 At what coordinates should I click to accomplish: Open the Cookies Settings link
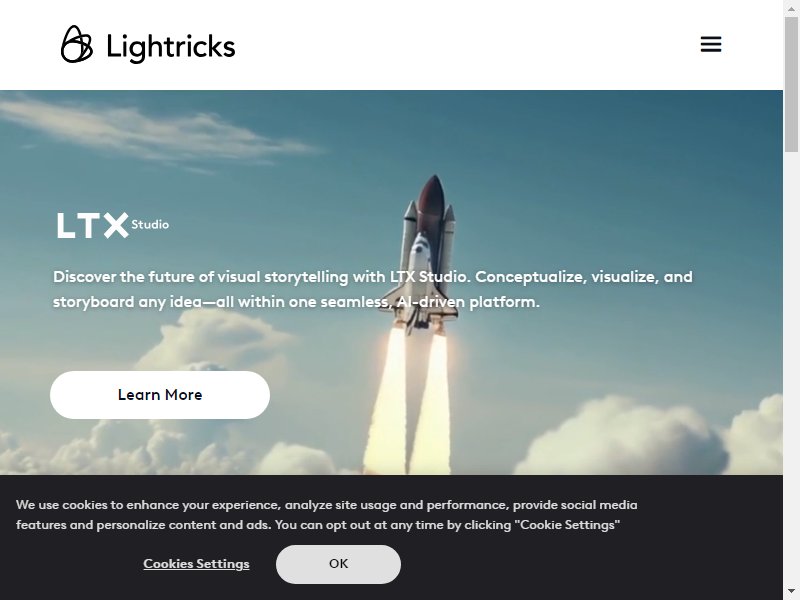coord(196,564)
